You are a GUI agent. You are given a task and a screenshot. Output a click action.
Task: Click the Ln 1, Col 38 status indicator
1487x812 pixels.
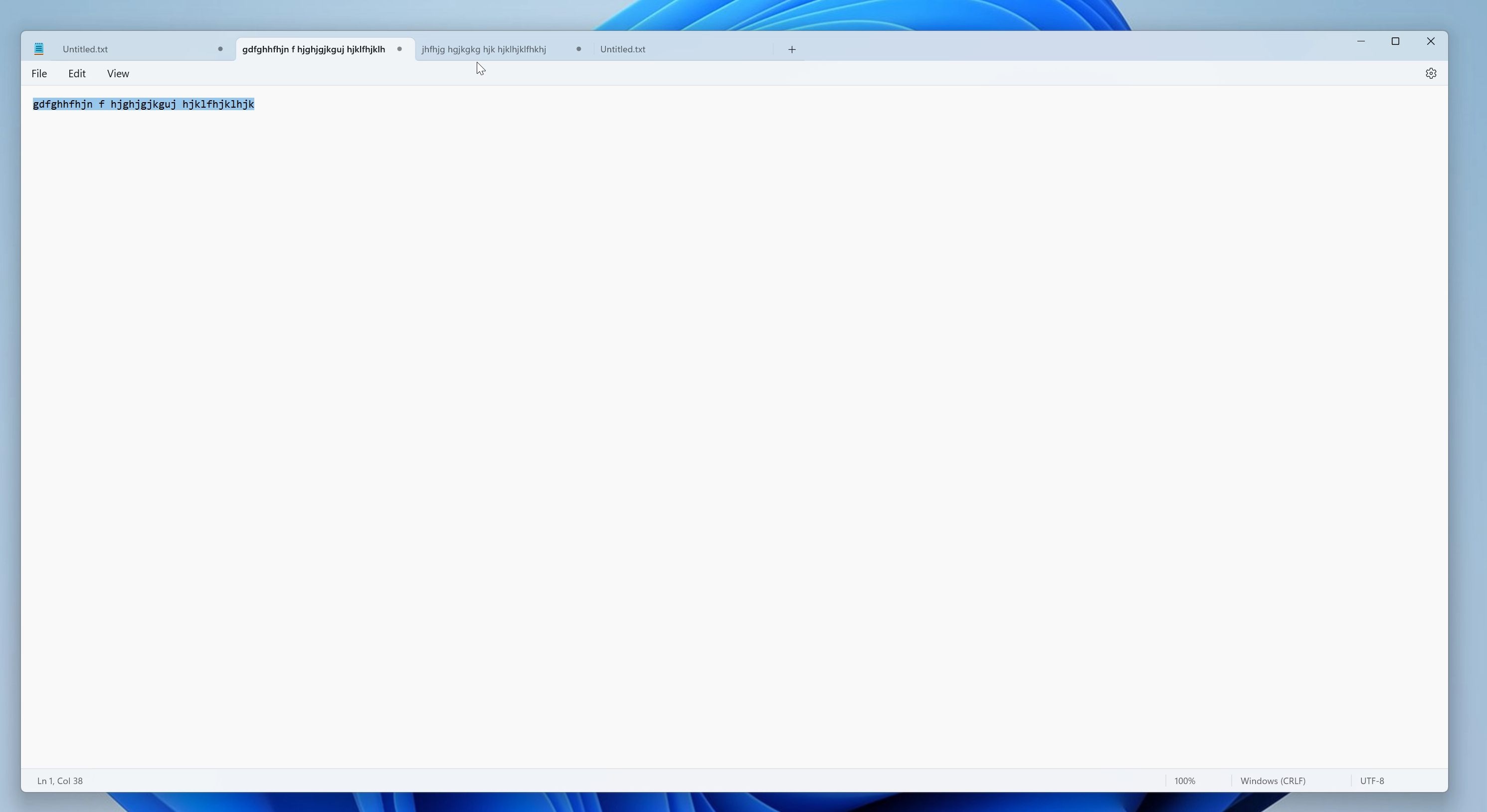(x=60, y=781)
